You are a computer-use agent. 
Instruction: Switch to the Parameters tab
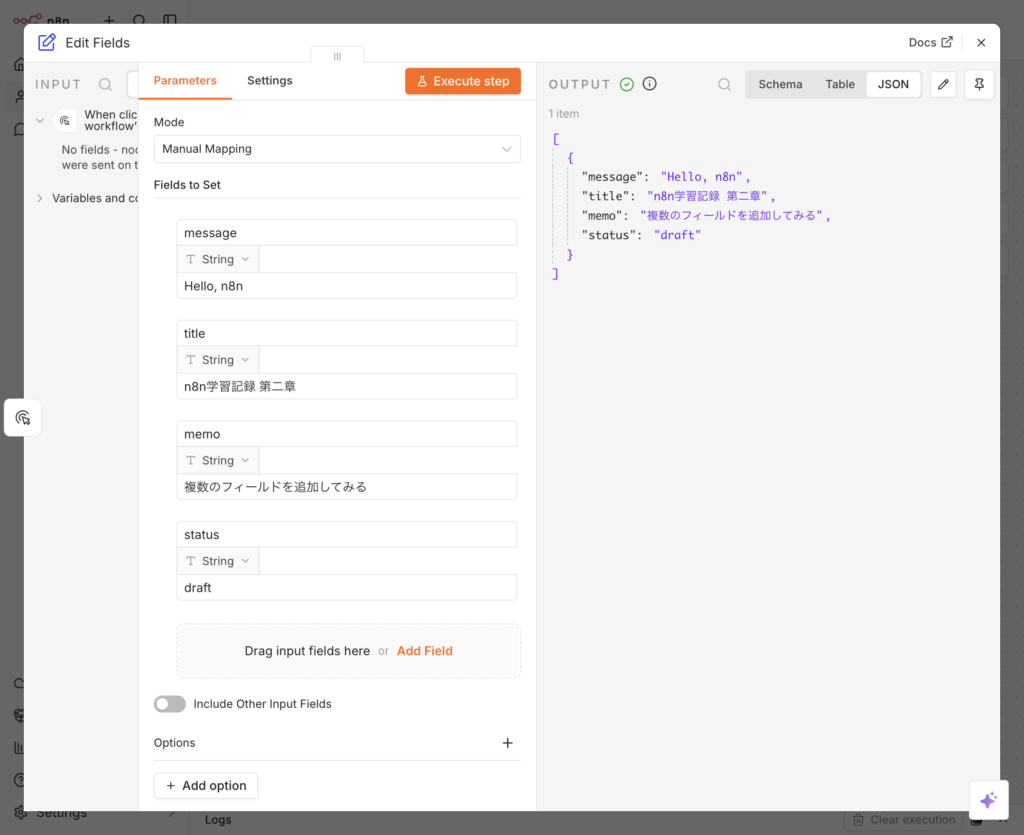[185, 80]
